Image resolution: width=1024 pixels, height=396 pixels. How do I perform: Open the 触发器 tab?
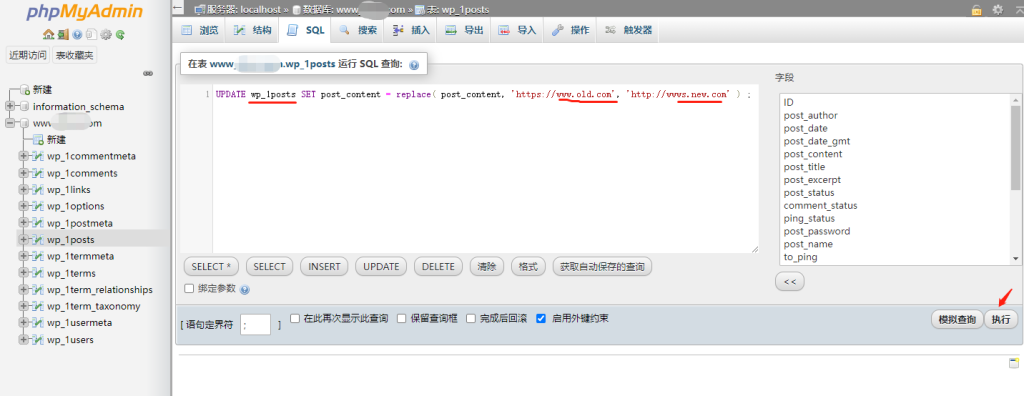pyautogui.click(x=628, y=30)
